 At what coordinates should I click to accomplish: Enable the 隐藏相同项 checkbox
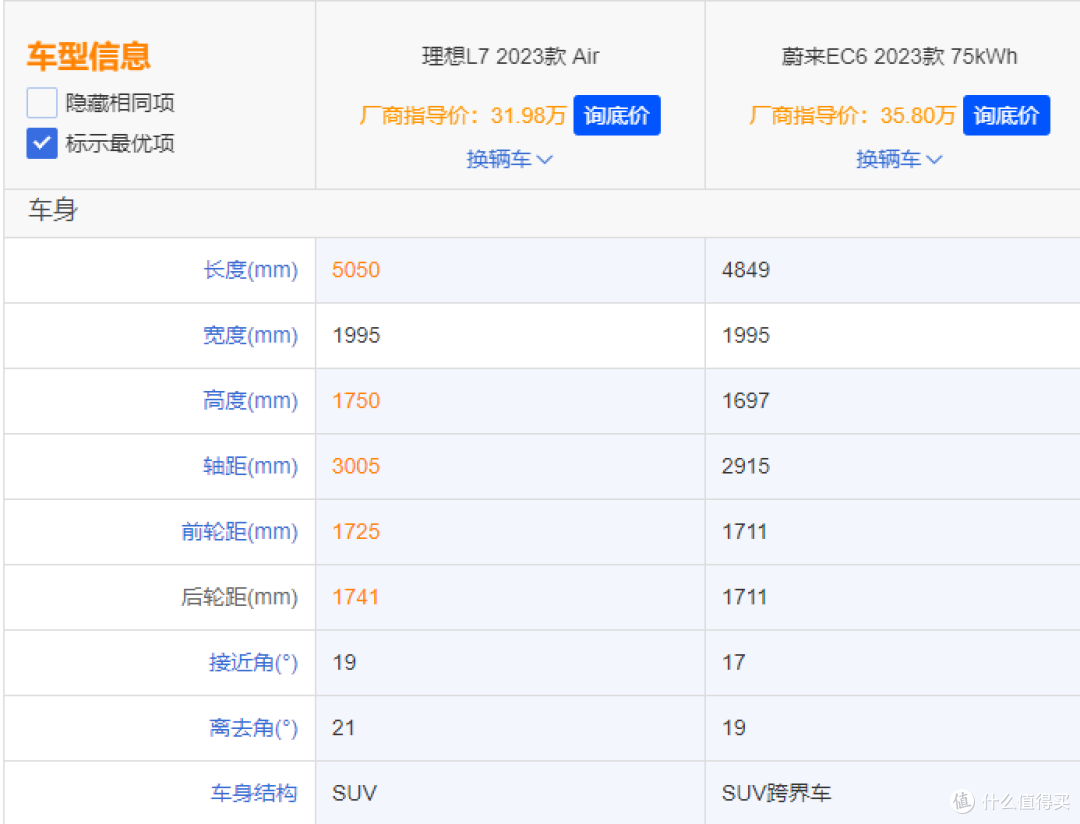pyautogui.click(x=42, y=103)
